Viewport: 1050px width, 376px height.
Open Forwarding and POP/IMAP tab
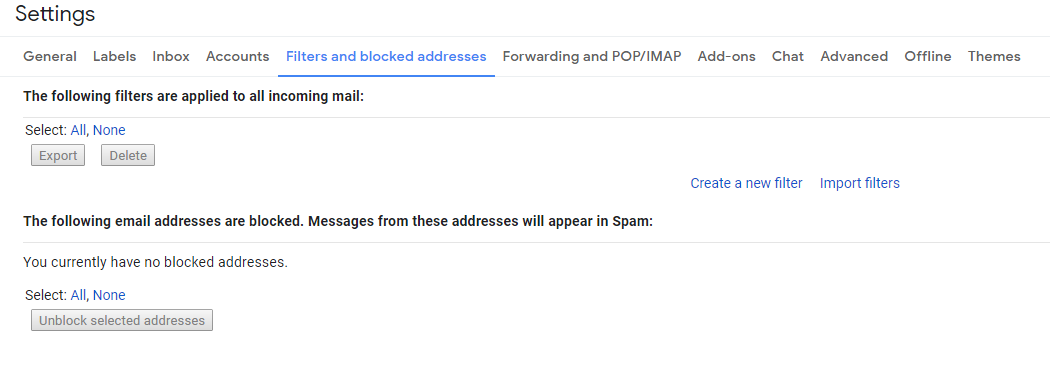pyautogui.click(x=592, y=57)
